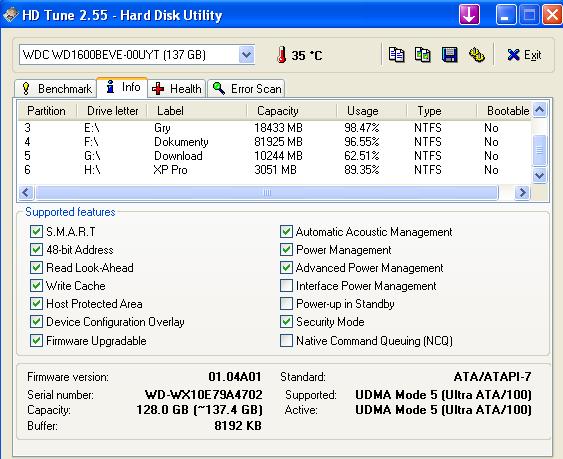Toggle the 48-bit Address checkbox

click(x=36, y=250)
